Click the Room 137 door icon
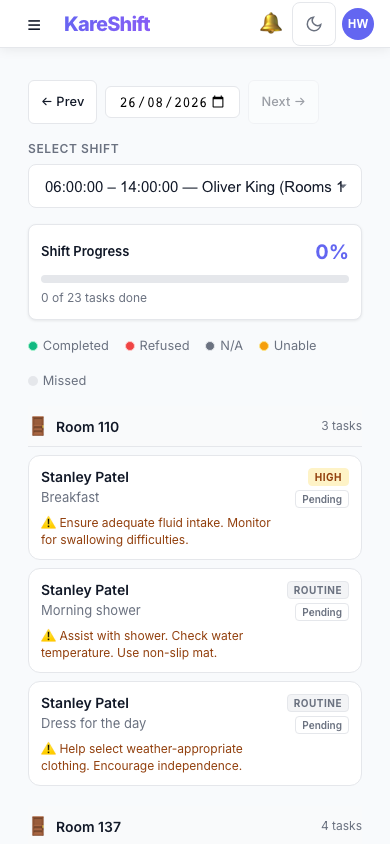The width and height of the screenshot is (390, 844). click(x=38, y=826)
